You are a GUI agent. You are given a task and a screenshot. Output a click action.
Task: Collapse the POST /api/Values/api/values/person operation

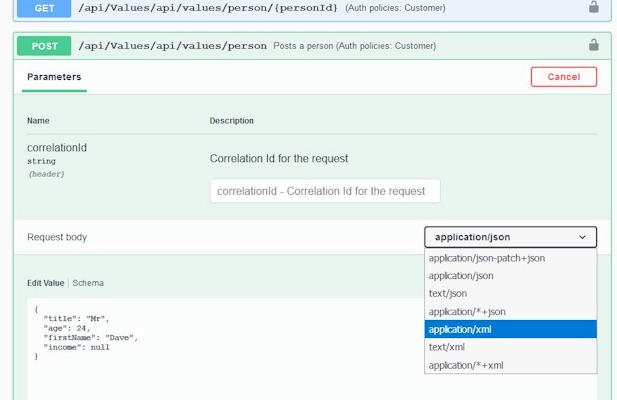312,46
